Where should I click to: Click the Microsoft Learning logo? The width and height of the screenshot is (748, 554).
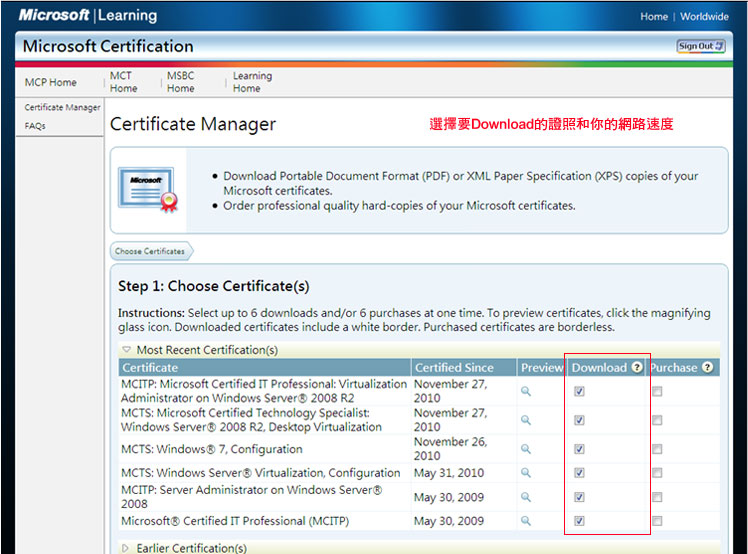pos(88,15)
